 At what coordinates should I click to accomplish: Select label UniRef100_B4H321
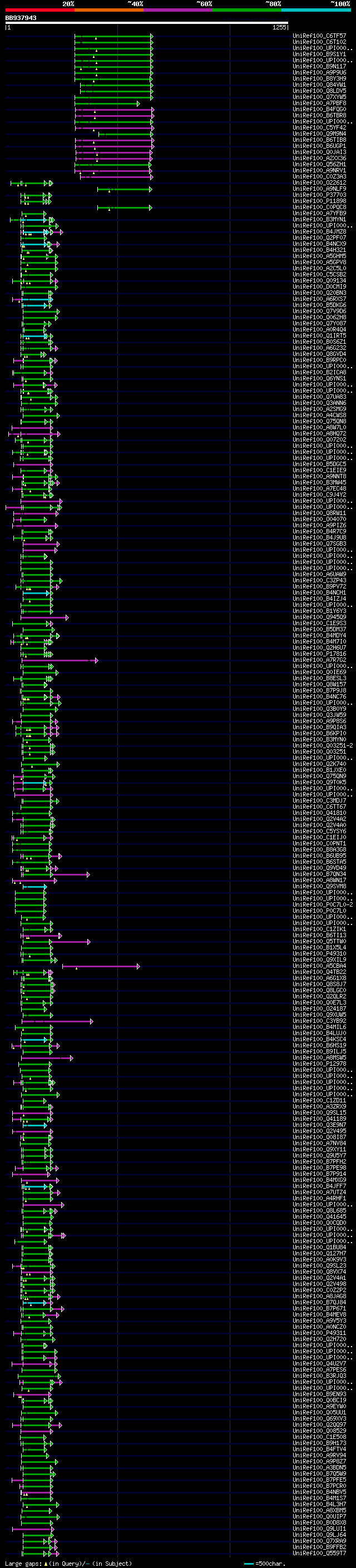(319, 250)
